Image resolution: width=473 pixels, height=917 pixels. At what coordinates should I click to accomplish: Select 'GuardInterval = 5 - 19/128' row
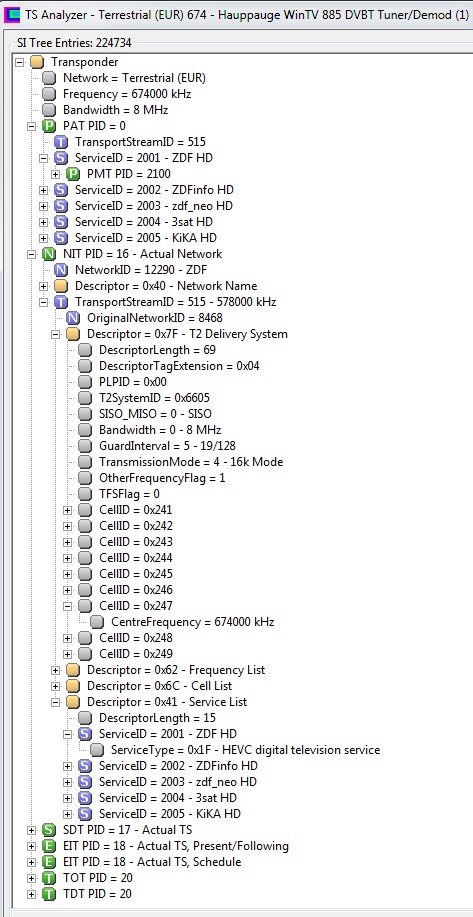[x=167, y=446]
